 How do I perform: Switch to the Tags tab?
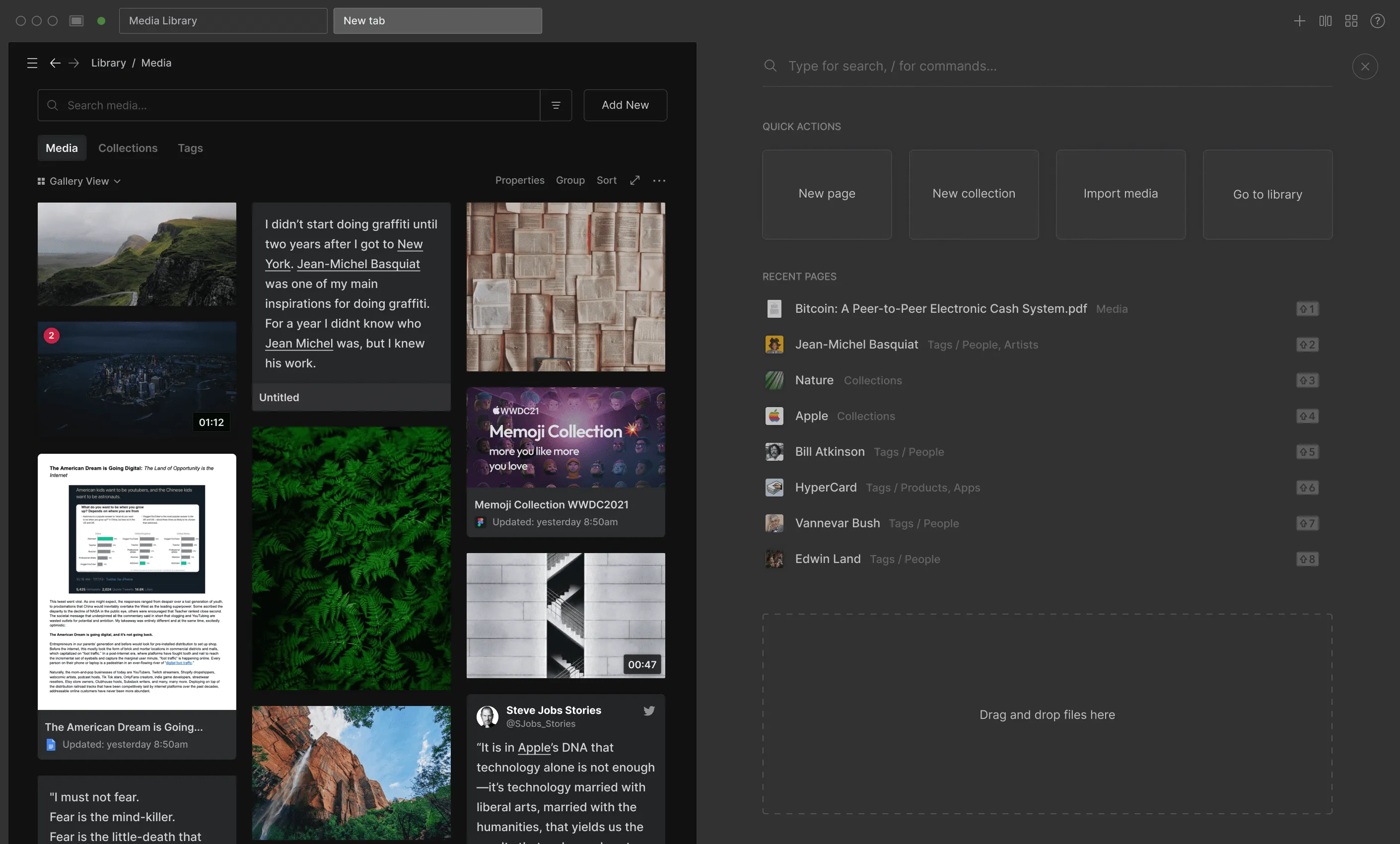click(190, 148)
